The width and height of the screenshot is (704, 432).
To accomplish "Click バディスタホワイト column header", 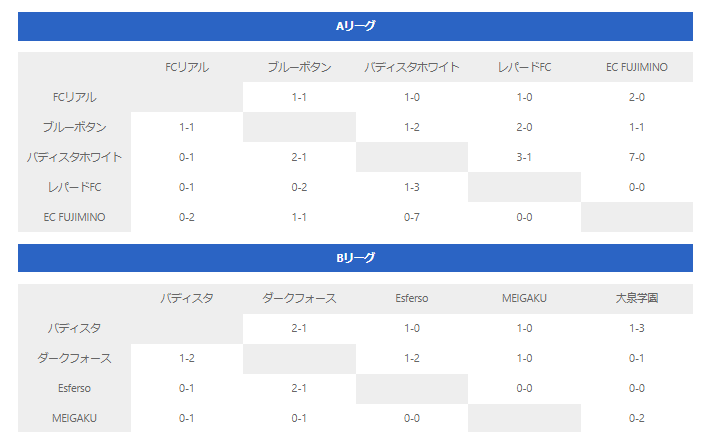I will click(x=412, y=67).
